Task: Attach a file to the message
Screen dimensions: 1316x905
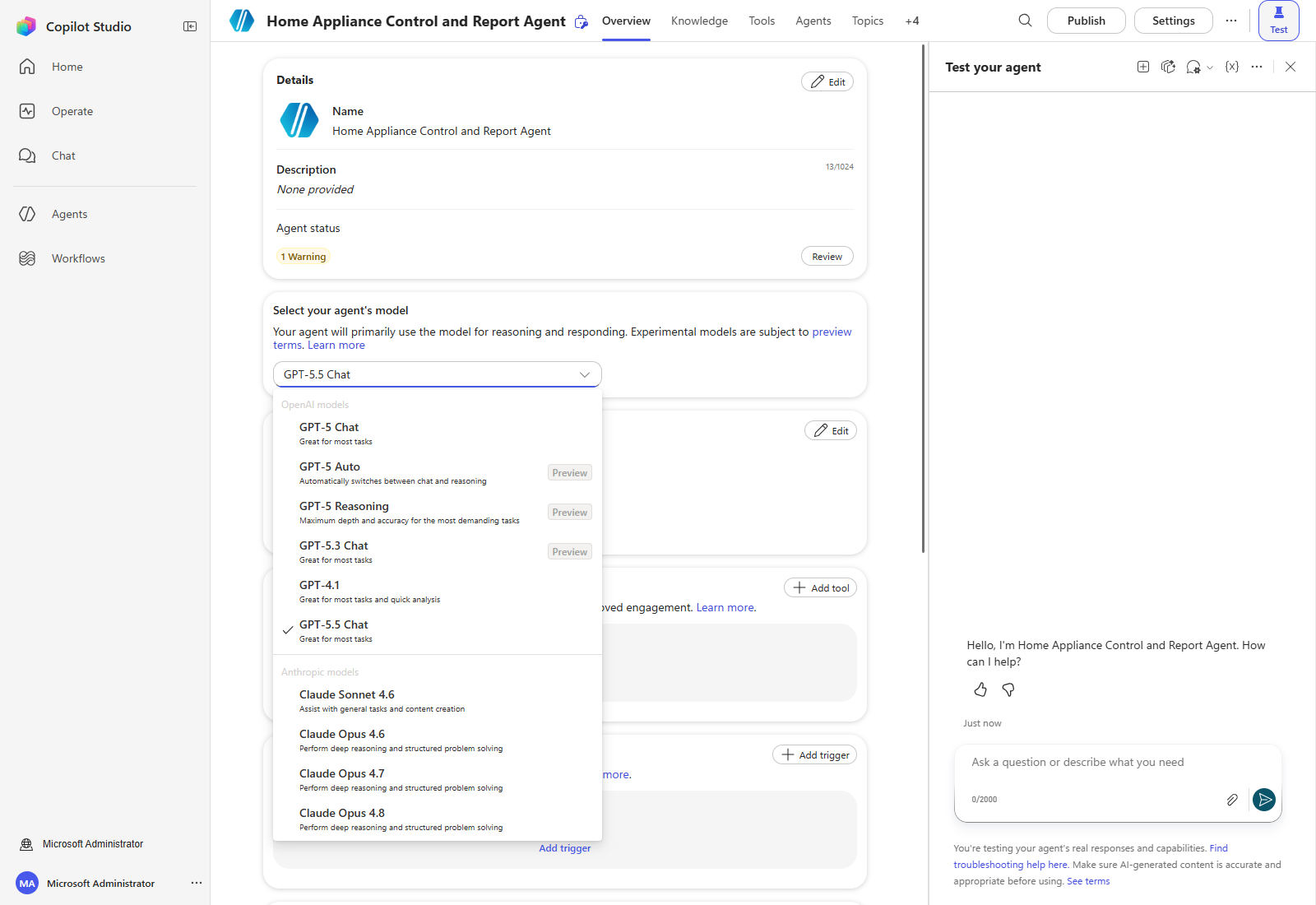Action: pyautogui.click(x=1232, y=800)
